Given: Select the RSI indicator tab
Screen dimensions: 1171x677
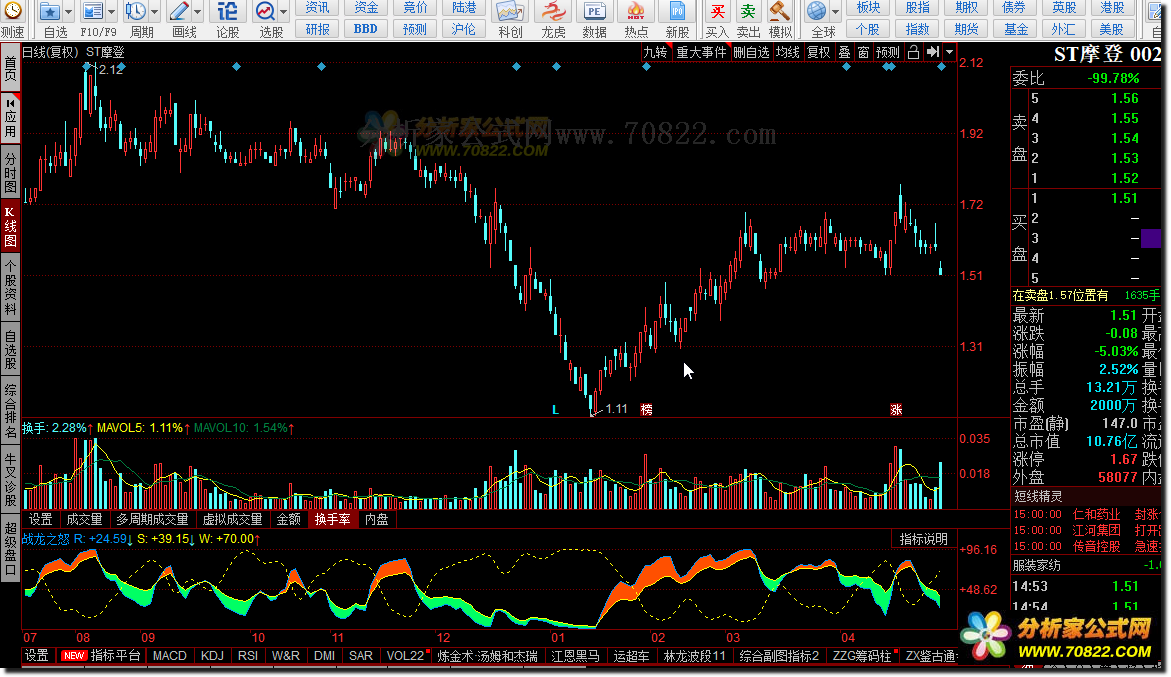Looking at the screenshot, I should pos(248,655).
